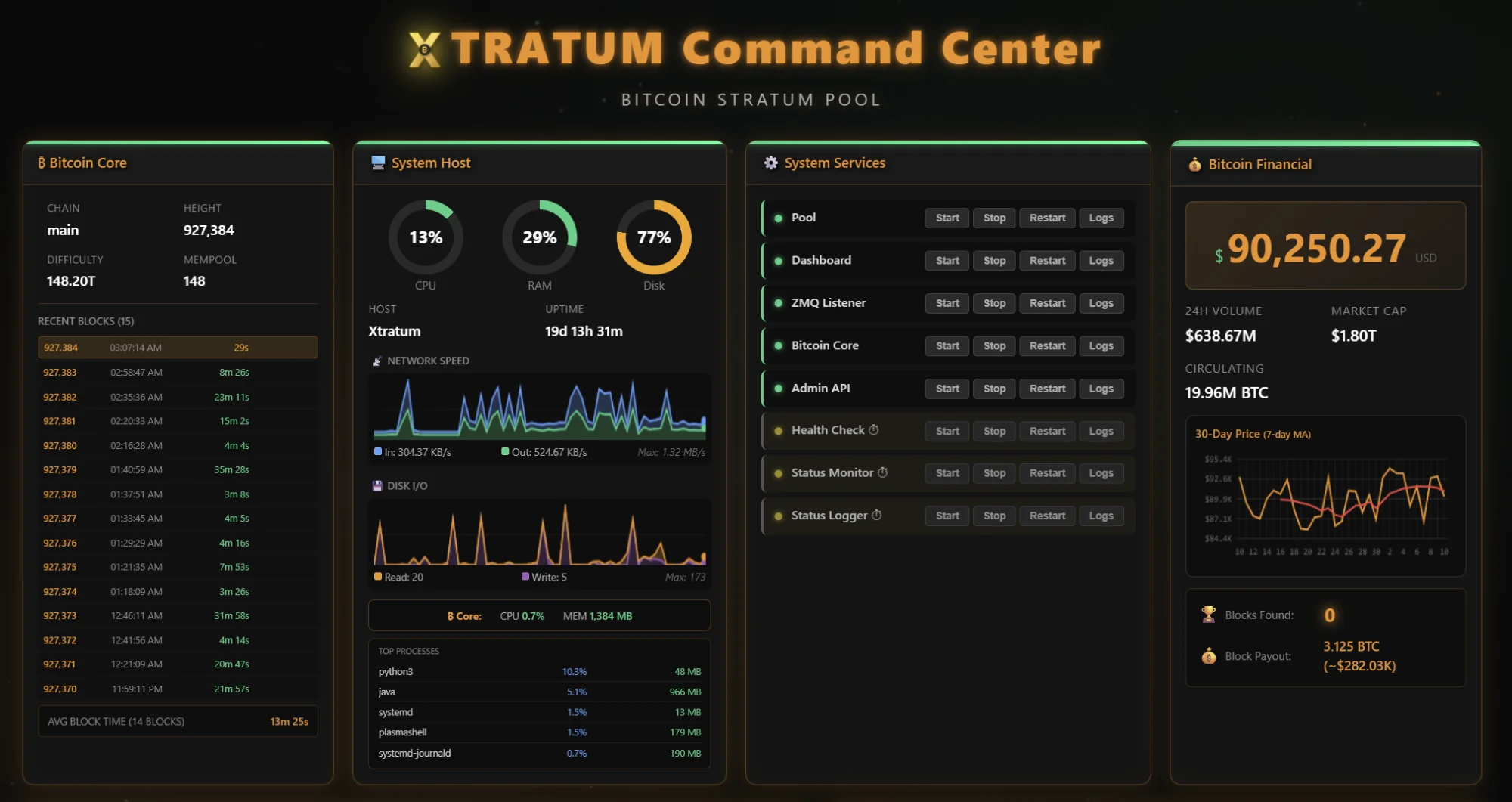Screen dimensions: 1512x802
Task: Click the Disk I/O floppy disk icon
Action: (x=376, y=486)
